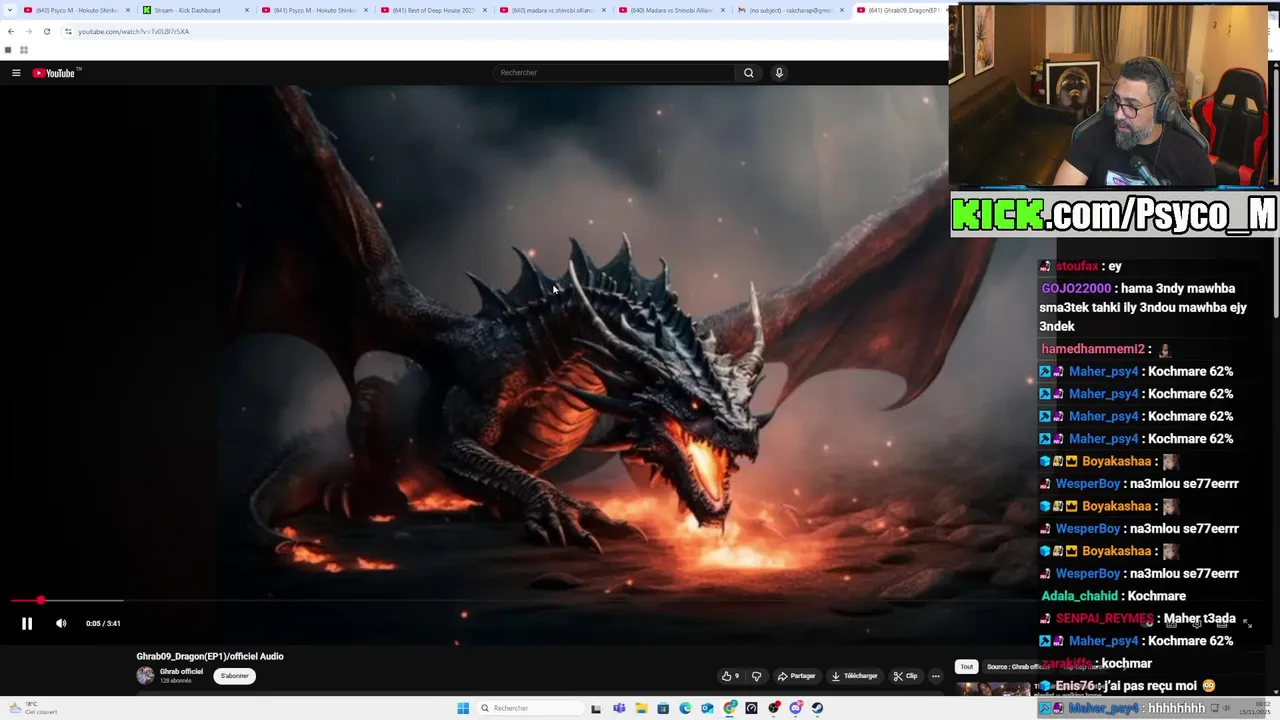Open the Ghrab officiel channel name link

pos(181,671)
